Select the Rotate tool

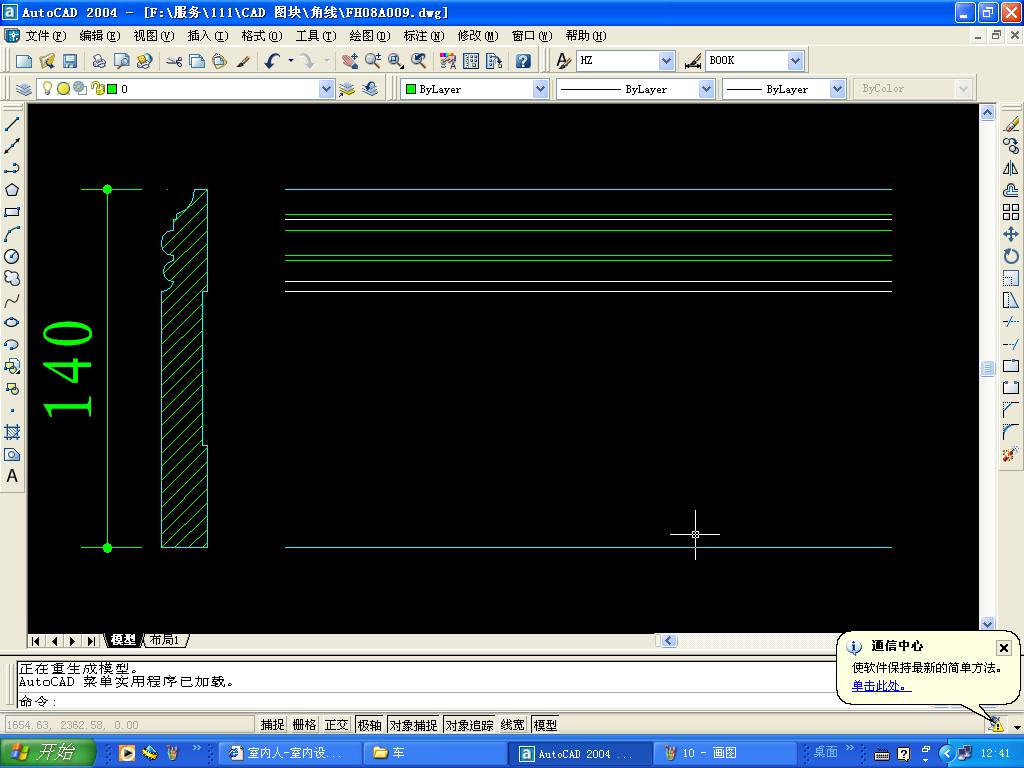1011,256
